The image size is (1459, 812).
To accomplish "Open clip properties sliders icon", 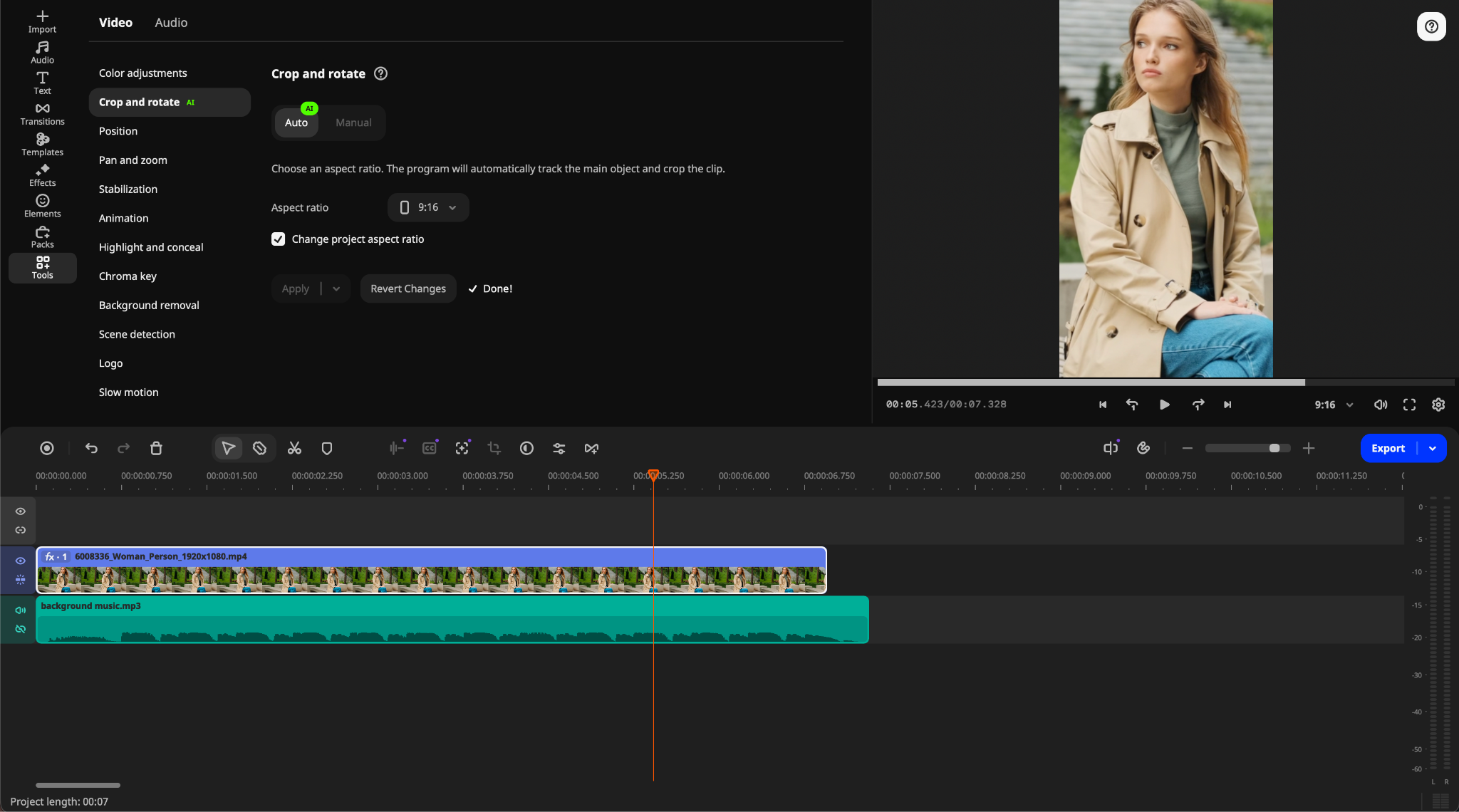I will coord(559,448).
